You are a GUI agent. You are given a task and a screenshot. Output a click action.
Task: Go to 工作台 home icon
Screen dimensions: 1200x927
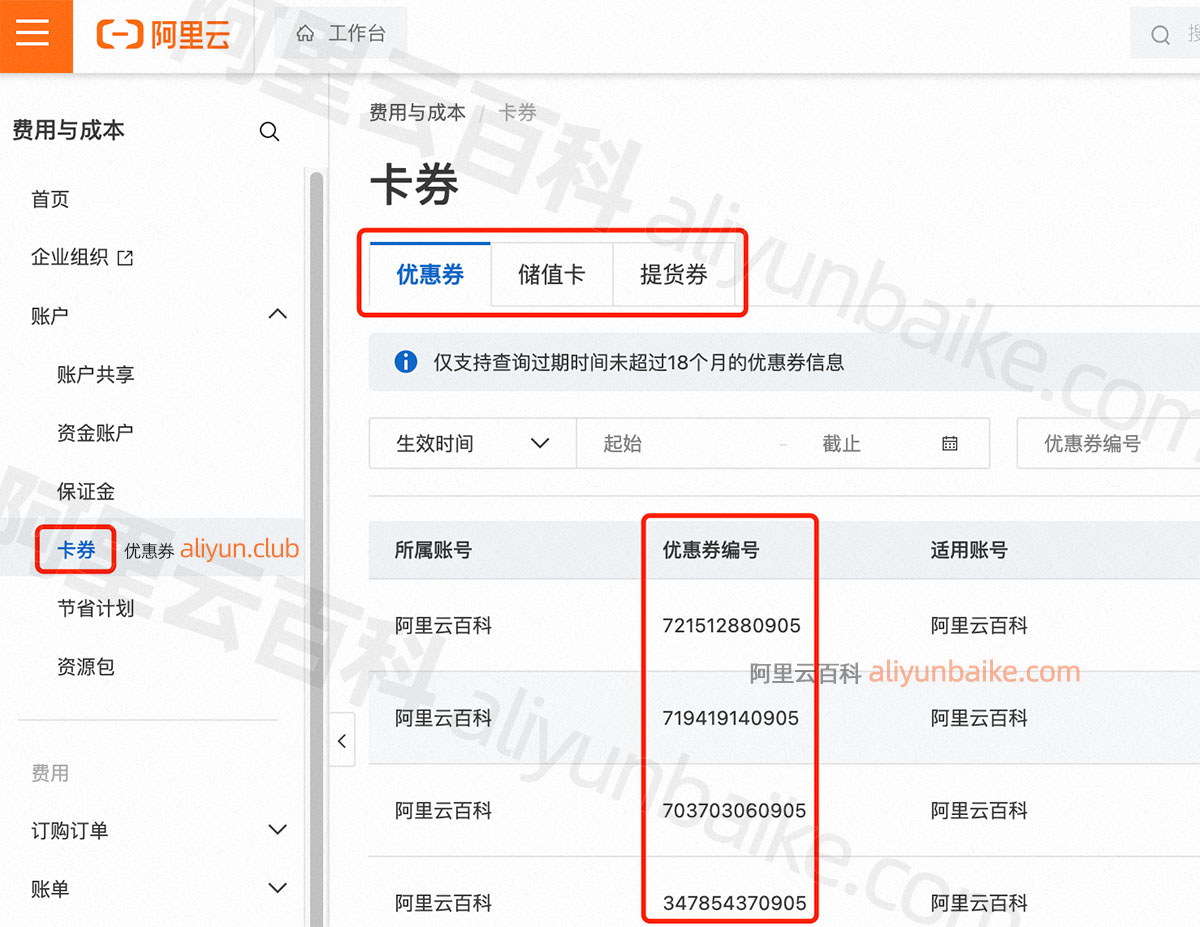305,34
